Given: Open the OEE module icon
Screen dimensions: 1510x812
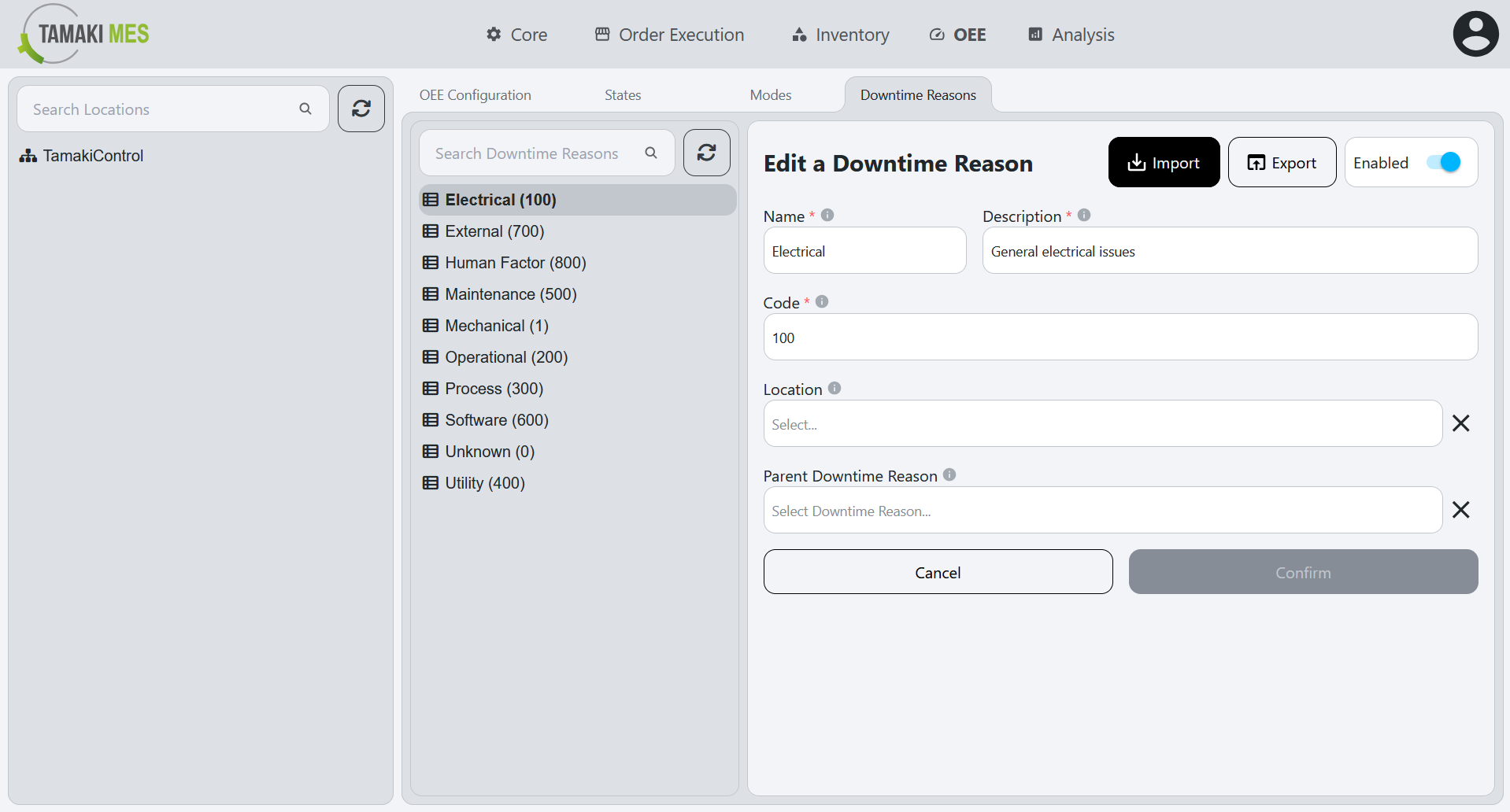Looking at the screenshot, I should [936, 34].
